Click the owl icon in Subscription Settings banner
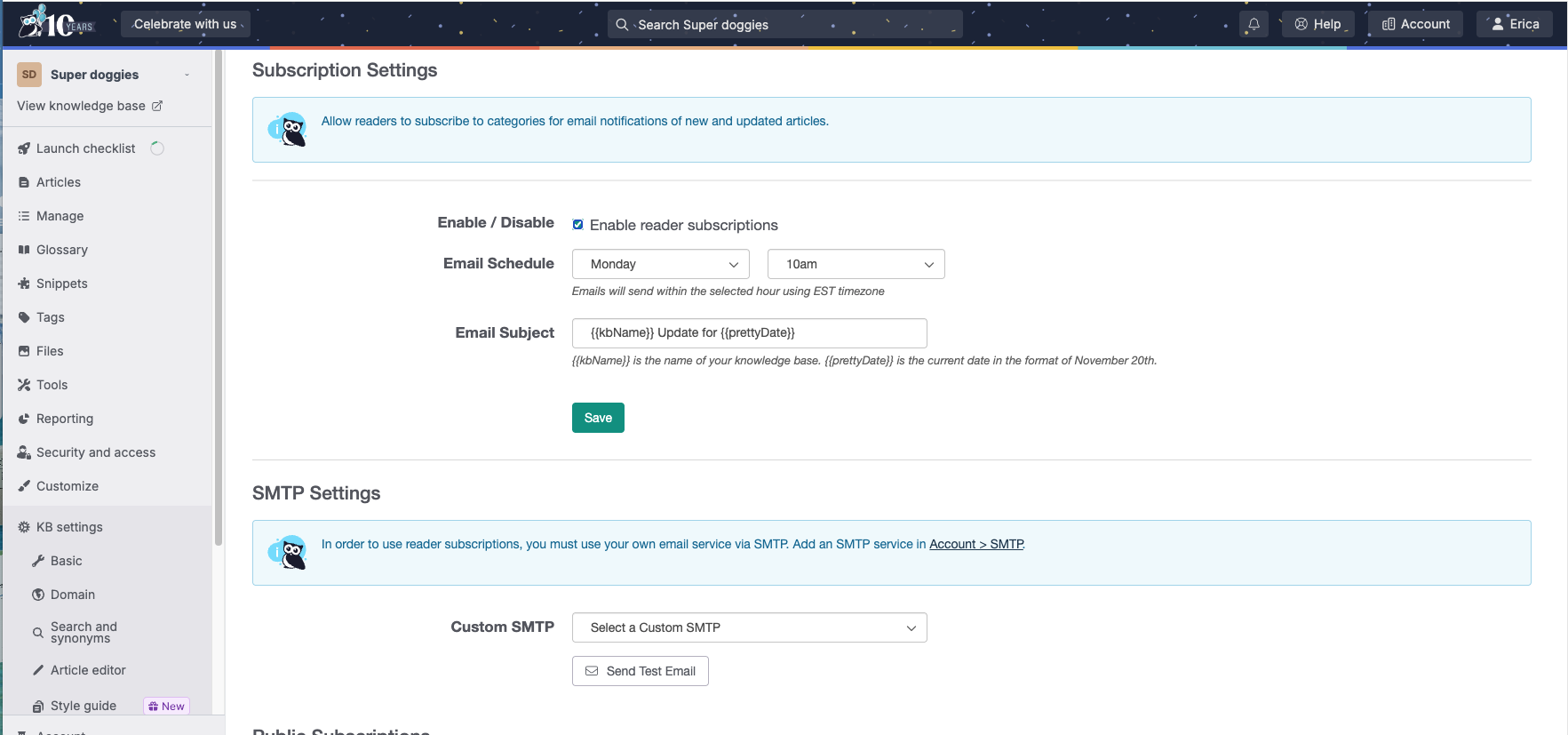Viewport: 1568px width, 735px height. point(288,130)
